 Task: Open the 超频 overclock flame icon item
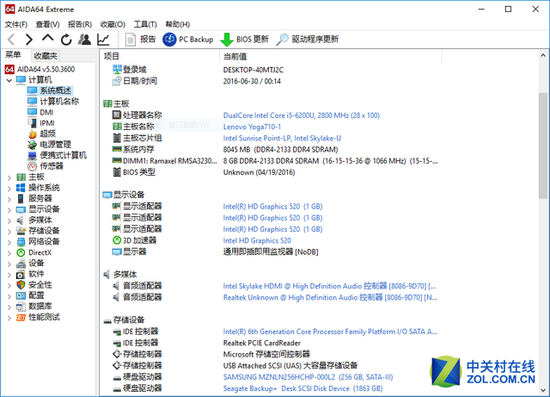click(32, 134)
